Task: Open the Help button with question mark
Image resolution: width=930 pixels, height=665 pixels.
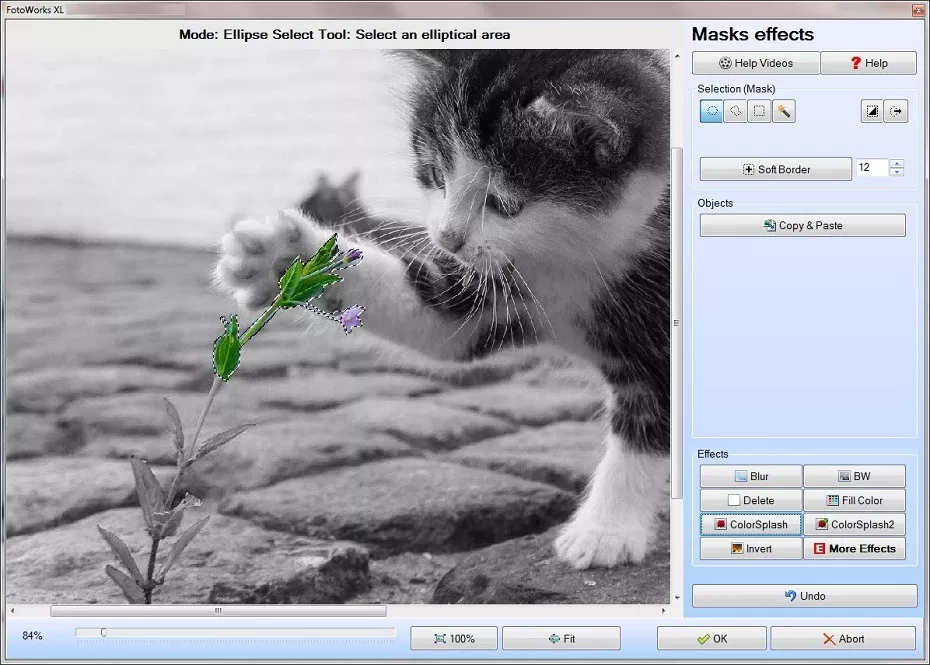Action: click(868, 63)
